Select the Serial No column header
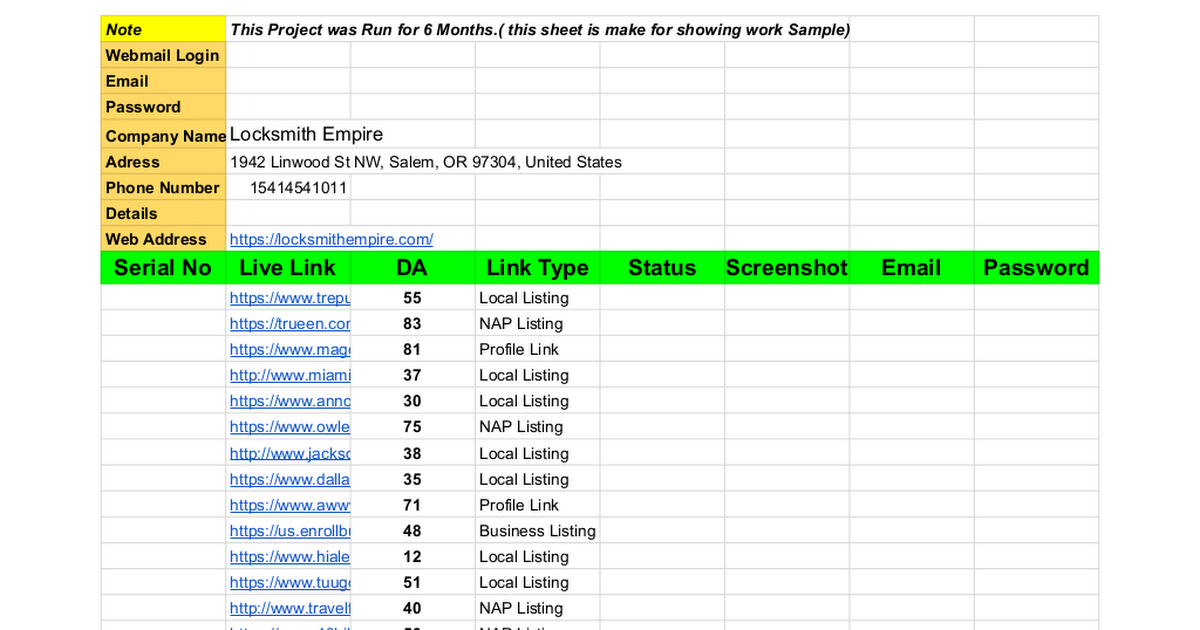The height and width of the screenshot is (630, 1200). (x=163, y=267)
